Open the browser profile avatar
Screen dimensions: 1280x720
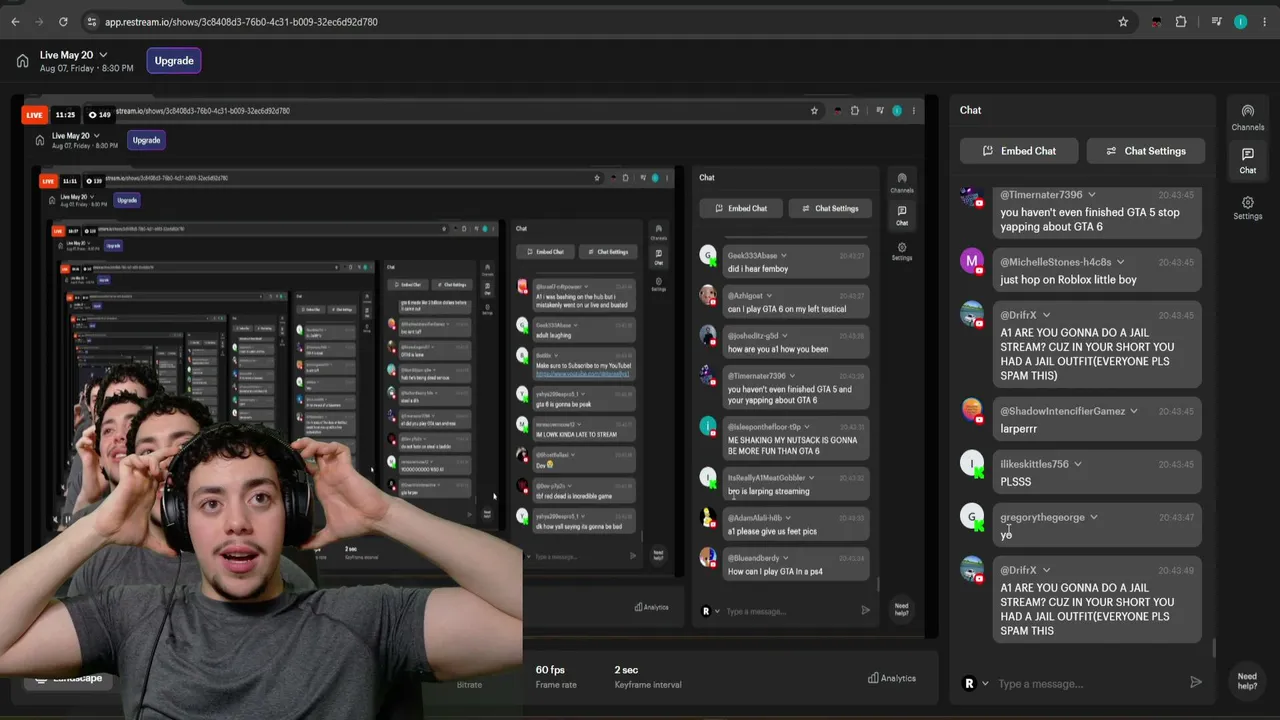pos(1241,22)
